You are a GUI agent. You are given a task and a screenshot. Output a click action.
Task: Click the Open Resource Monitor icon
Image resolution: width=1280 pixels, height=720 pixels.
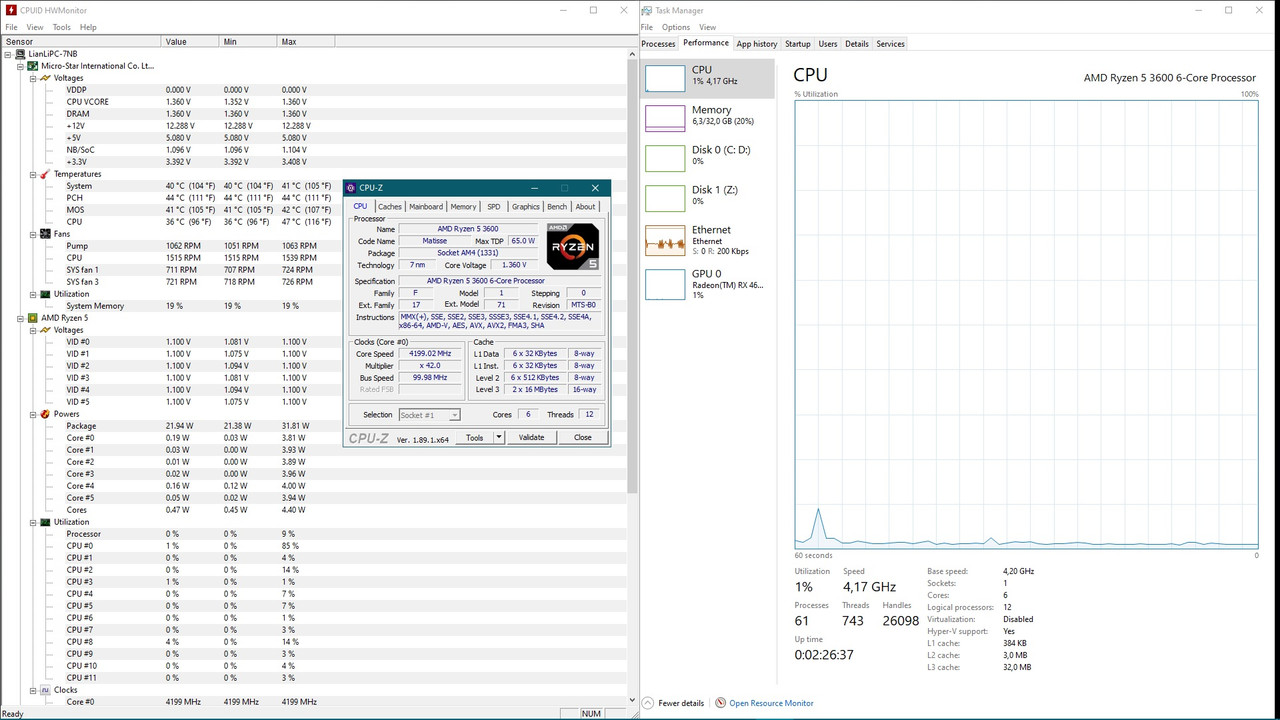pos(721,703)
